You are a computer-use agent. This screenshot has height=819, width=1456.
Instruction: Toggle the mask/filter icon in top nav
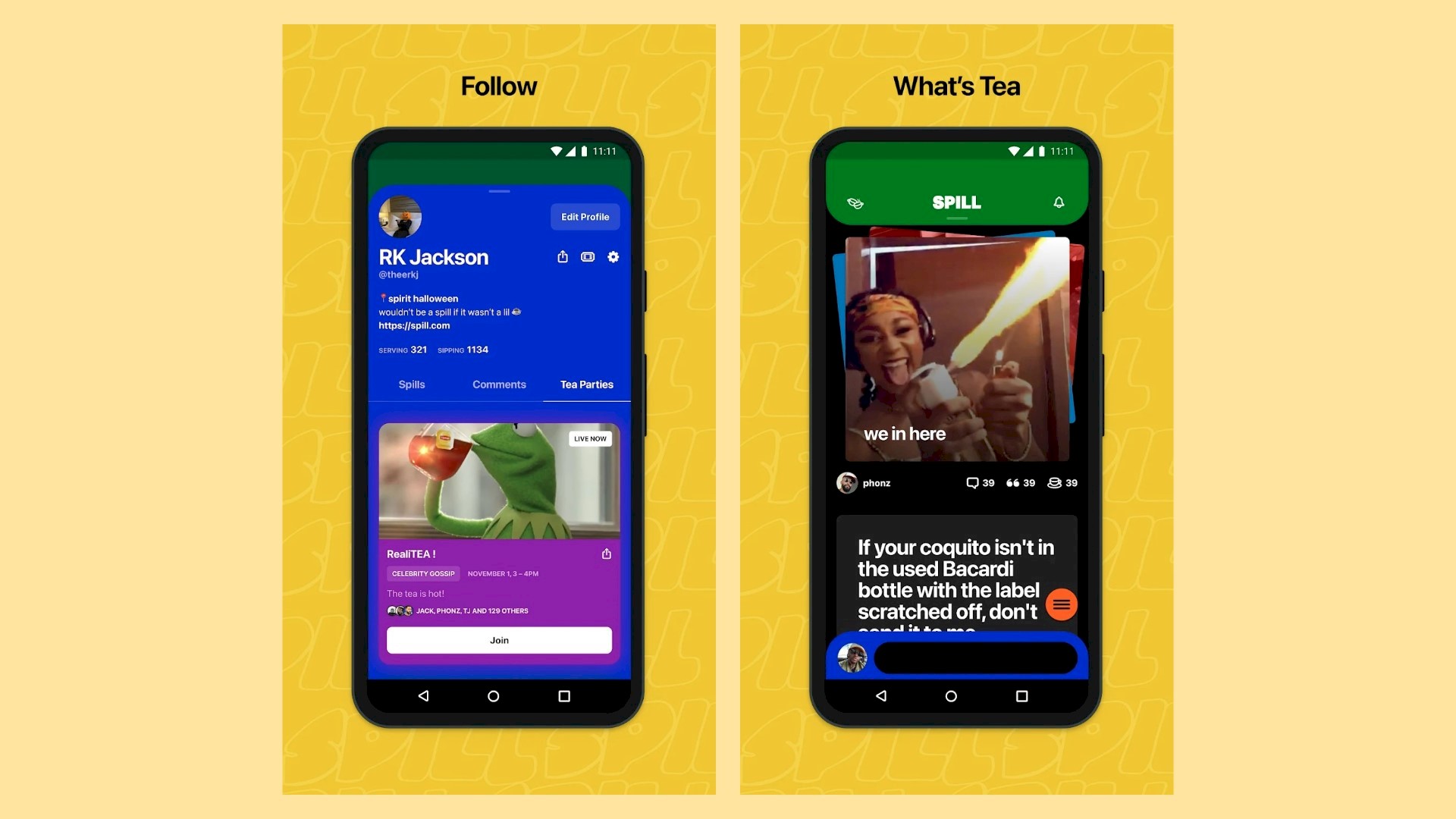click(x=855, y=202)
